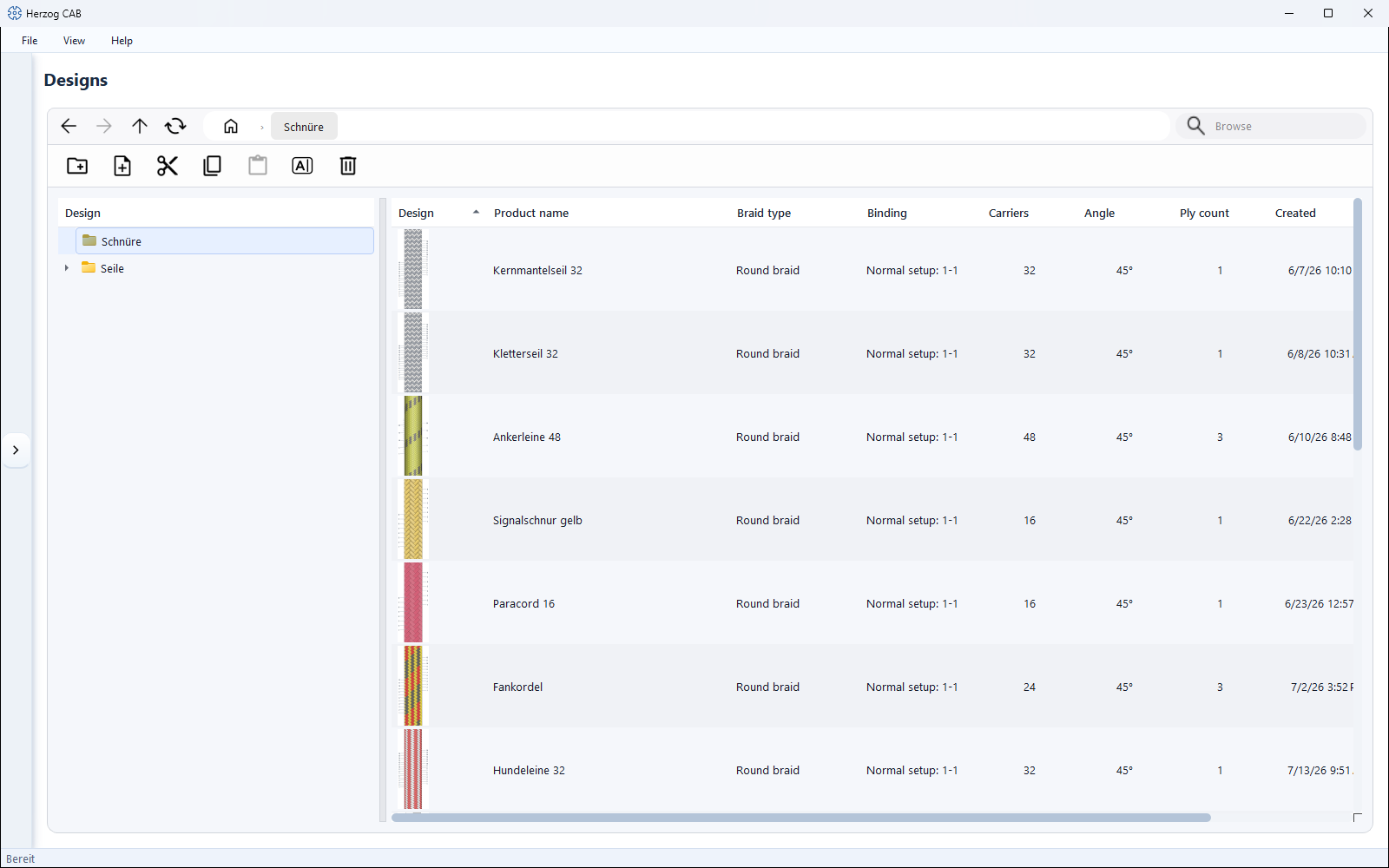Click the horizontal scrollbar of the table
This screenshot has width=1389, height=868.
[800, 818]
